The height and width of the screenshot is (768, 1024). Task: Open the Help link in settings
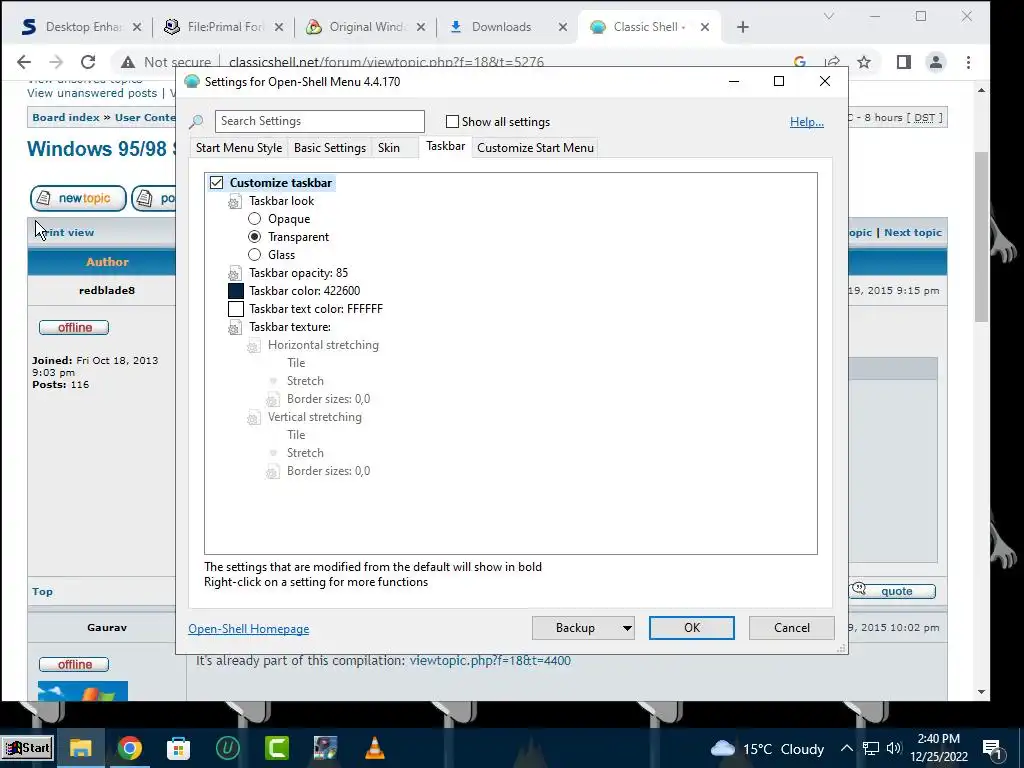coord(807,121)
